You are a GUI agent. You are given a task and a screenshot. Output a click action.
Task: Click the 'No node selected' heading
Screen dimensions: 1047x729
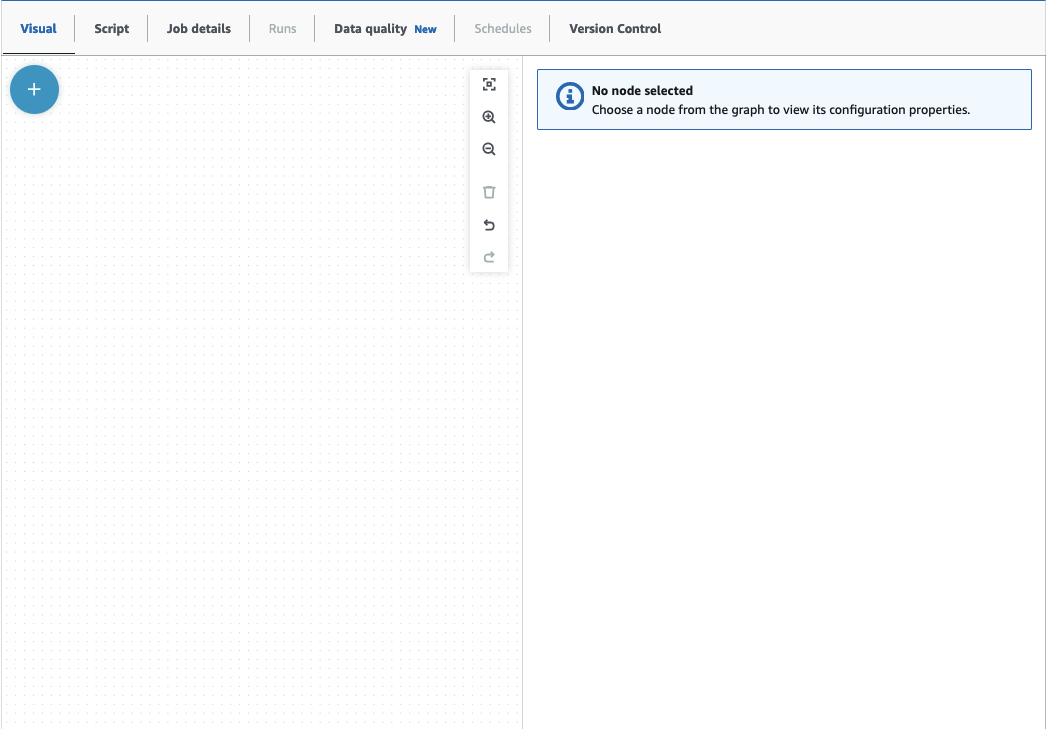coord(642,91)
